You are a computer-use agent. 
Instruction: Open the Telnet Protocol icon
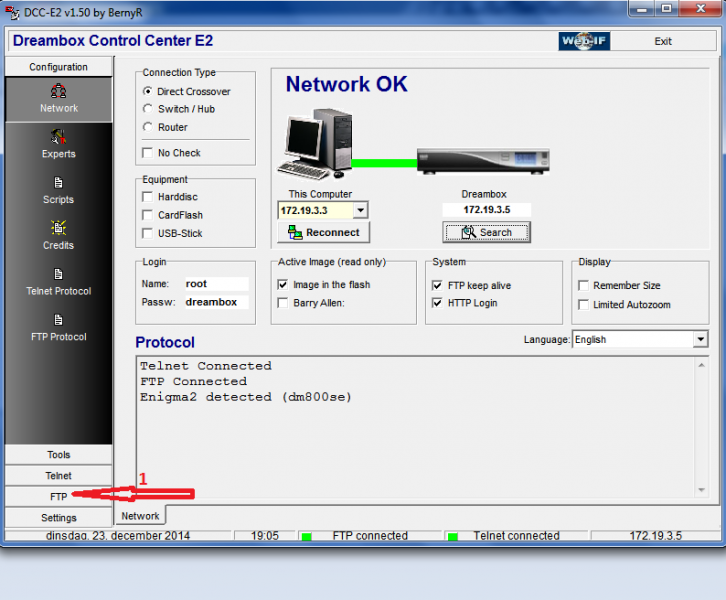pyautogui.click(x=58, y=275)
